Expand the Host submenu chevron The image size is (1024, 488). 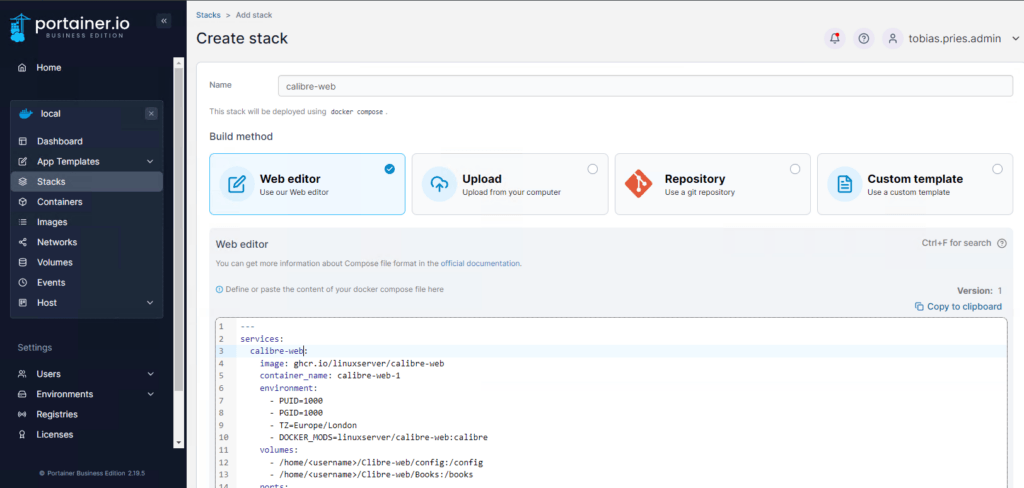pos(150,303)
